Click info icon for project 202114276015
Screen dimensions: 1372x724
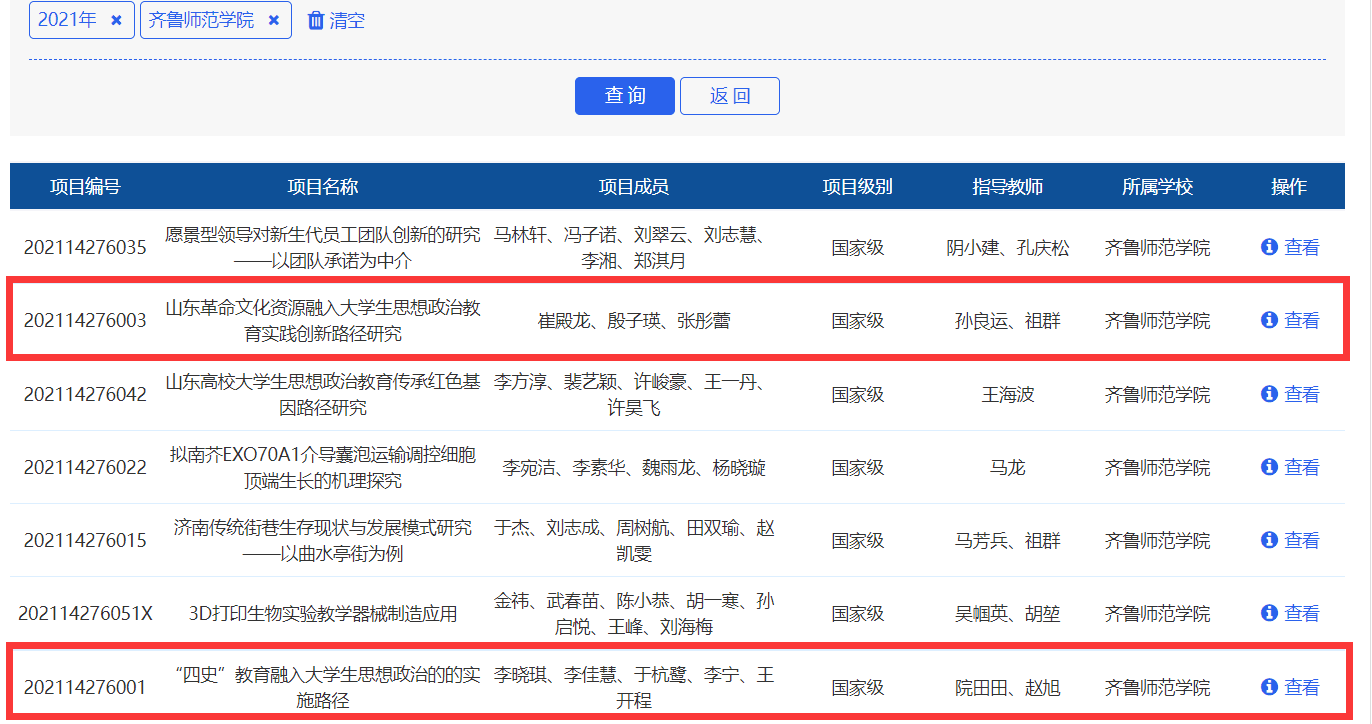pos(1270,540)
